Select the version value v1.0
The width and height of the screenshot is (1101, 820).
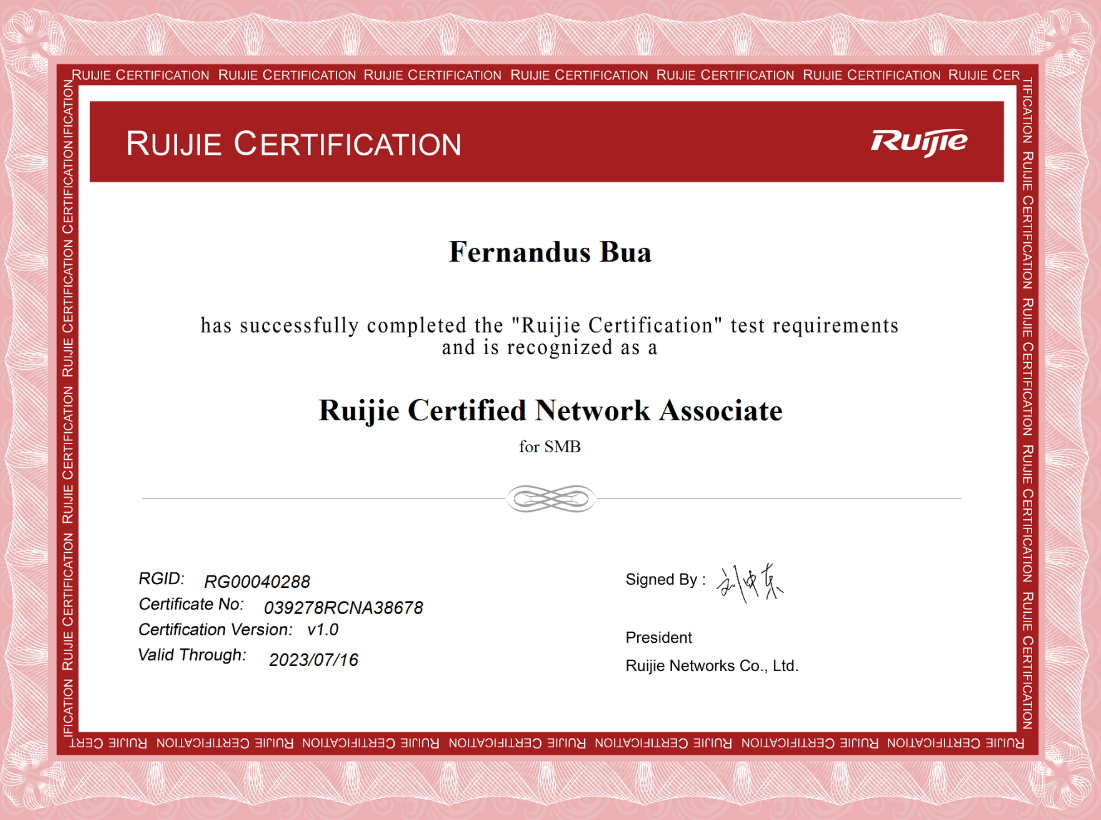point(323,630)
